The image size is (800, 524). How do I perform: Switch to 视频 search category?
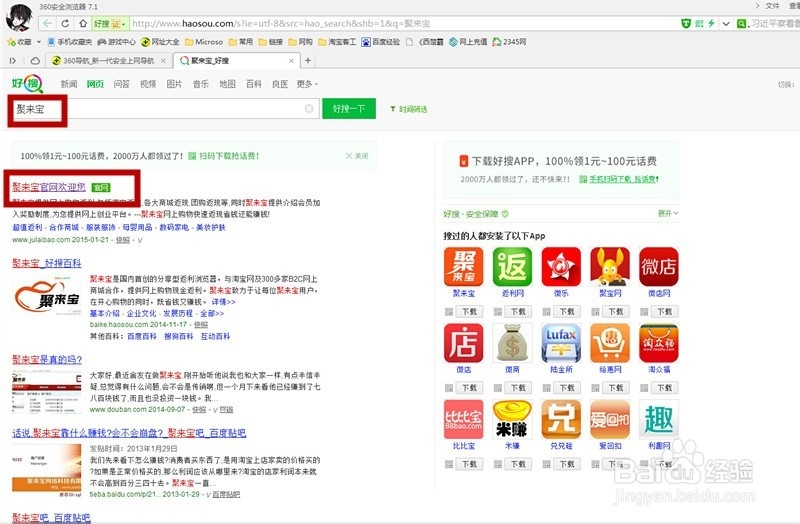[148, 84]
